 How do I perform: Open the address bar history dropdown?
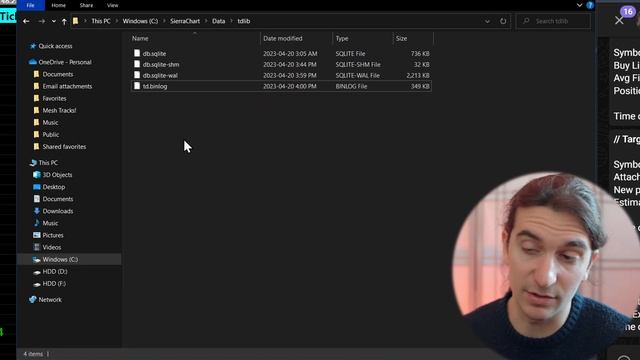pyautogui.click(x=487, y=21)
